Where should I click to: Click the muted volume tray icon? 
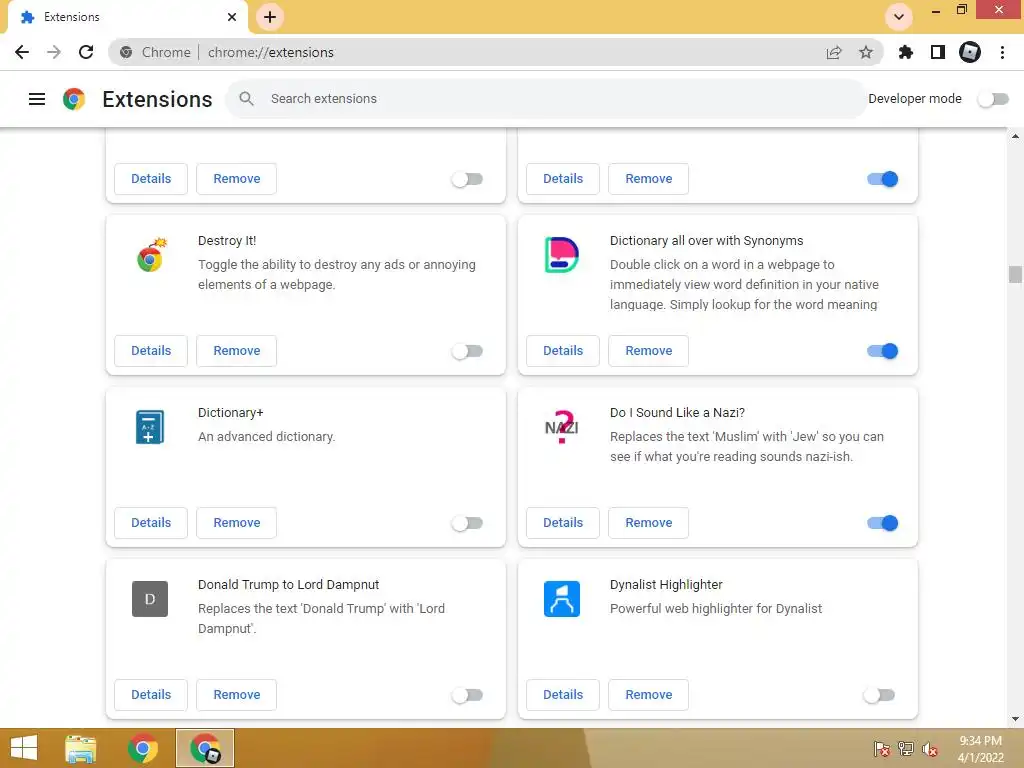point(929,749)
